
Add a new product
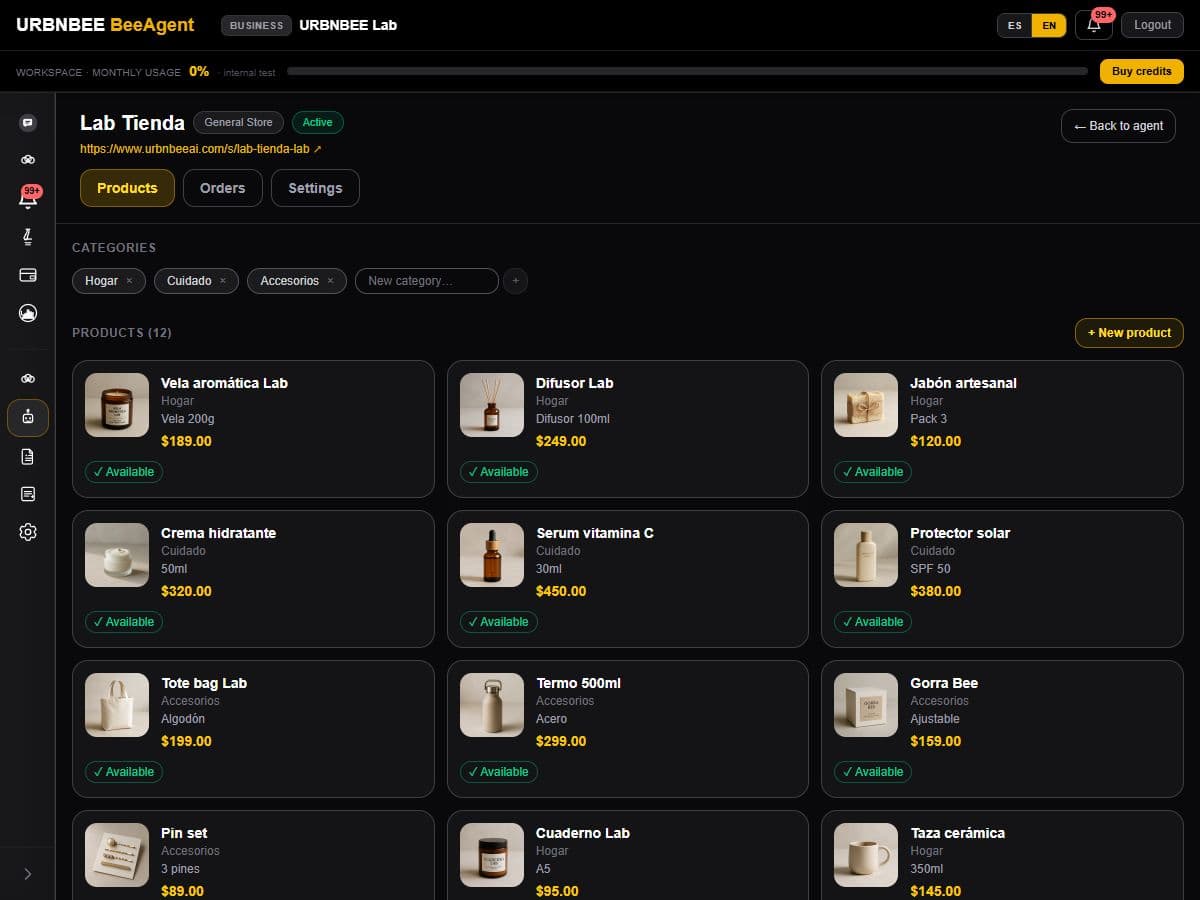coord(1129,333)
